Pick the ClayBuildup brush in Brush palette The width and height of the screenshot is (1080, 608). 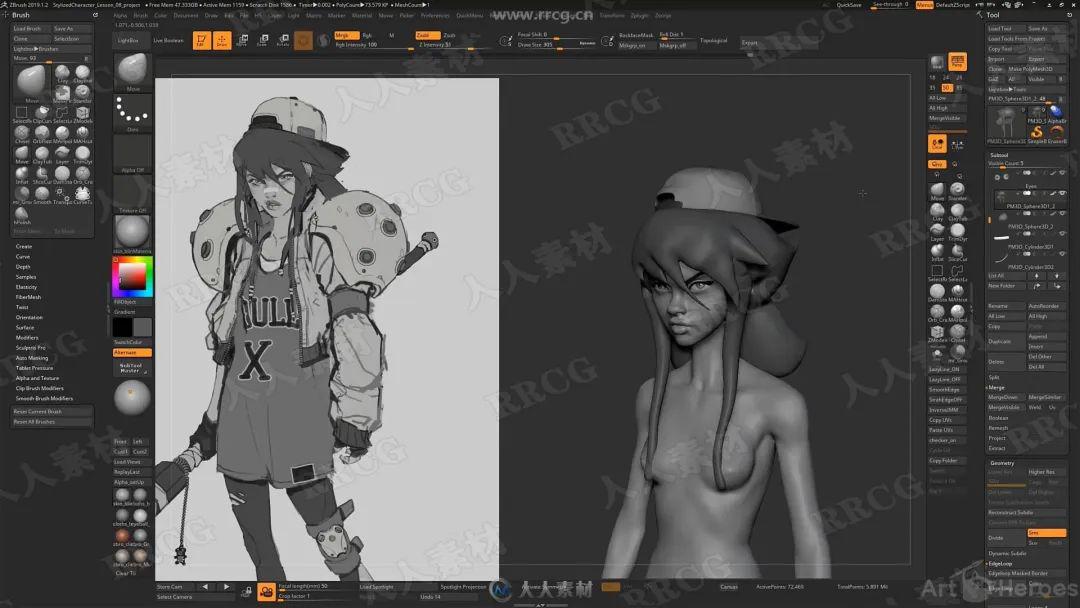click(x=83, y=73)
